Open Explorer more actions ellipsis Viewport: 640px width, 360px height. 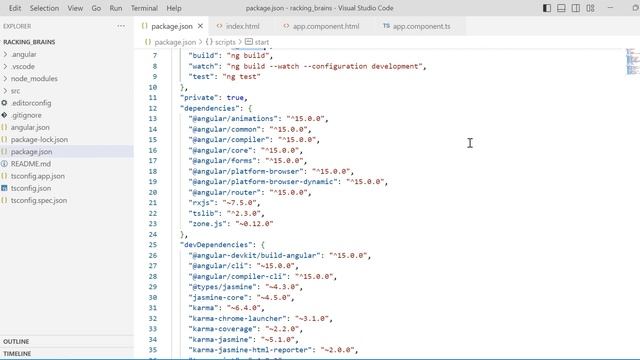[x=121, y=26]
